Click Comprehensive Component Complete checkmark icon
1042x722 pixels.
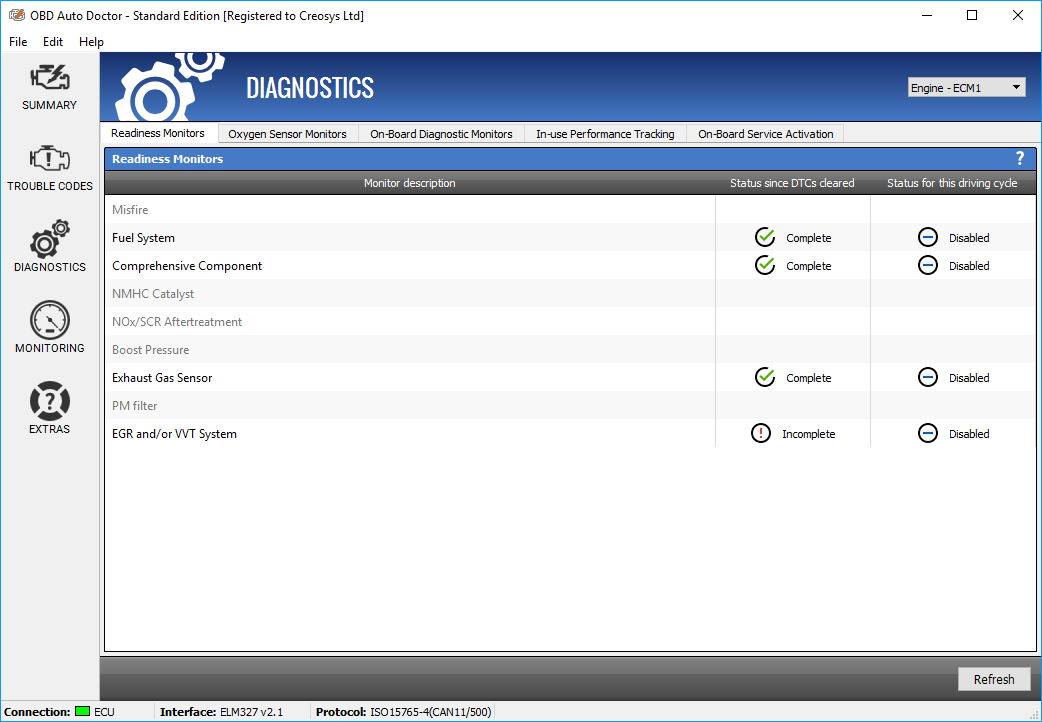[x=765, y=265]
